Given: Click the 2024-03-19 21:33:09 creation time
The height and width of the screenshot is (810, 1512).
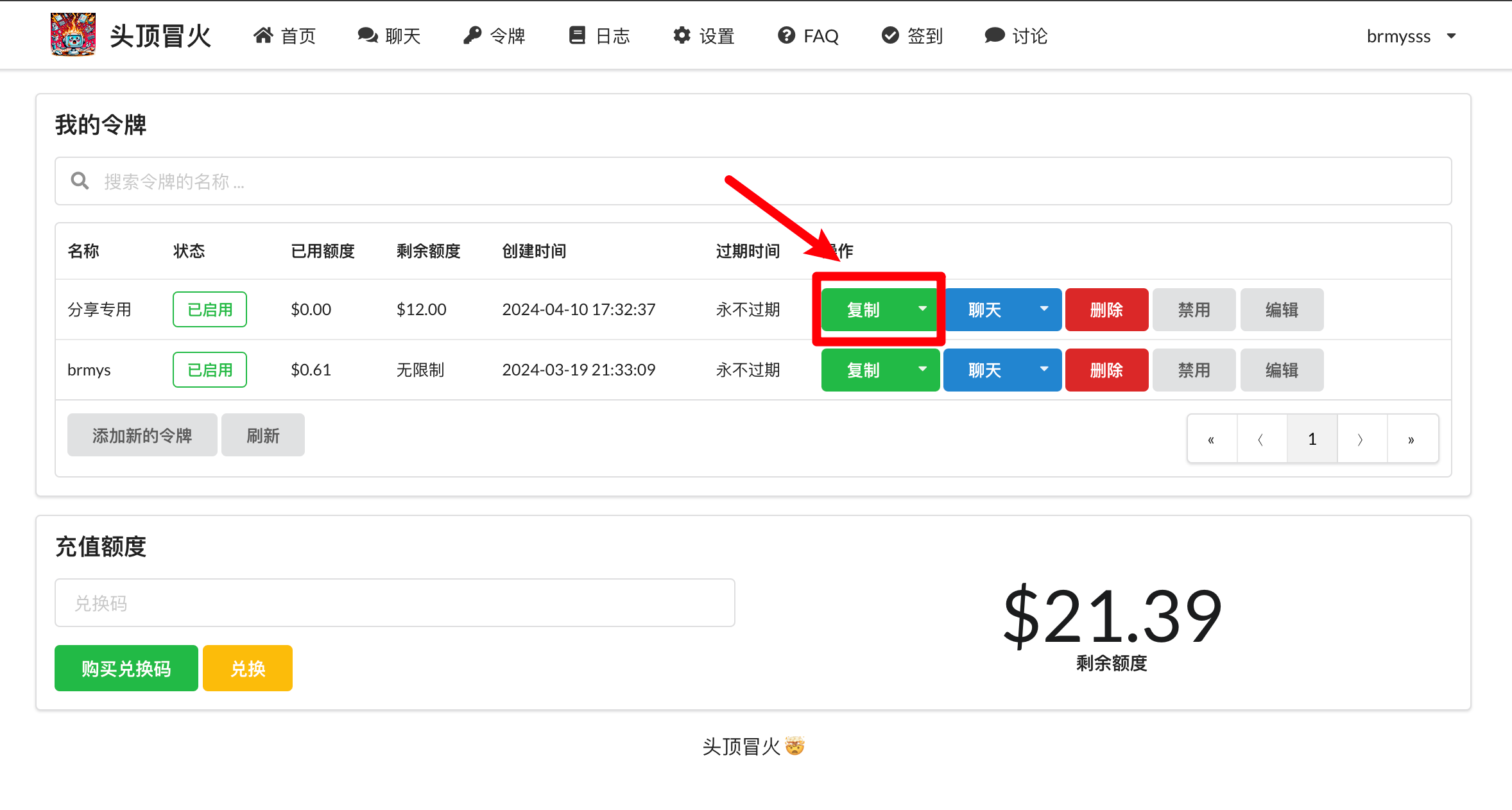Looking at the screenshot, I should click(x=579, y=370).
